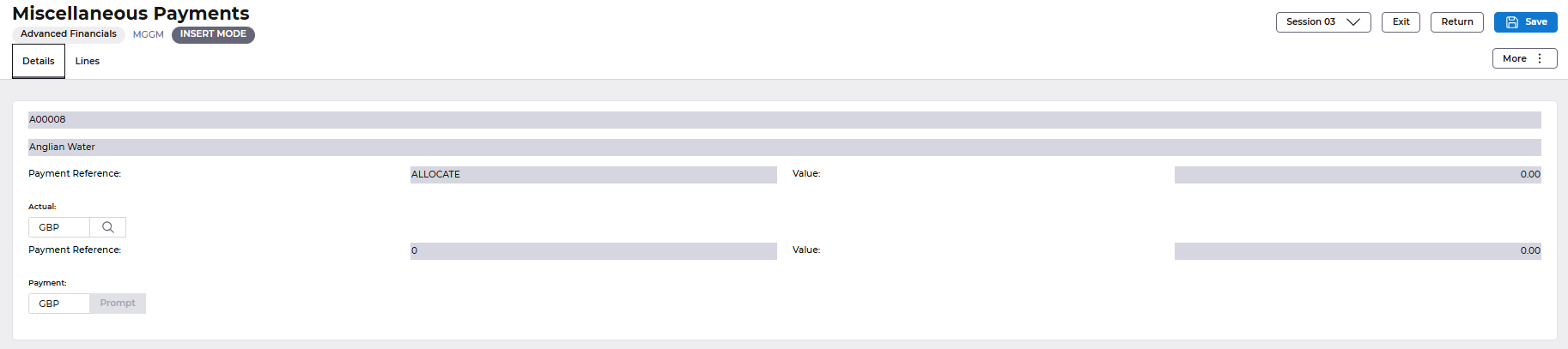Click the floppy disk icon on Save

click(x=1512, y=22)
